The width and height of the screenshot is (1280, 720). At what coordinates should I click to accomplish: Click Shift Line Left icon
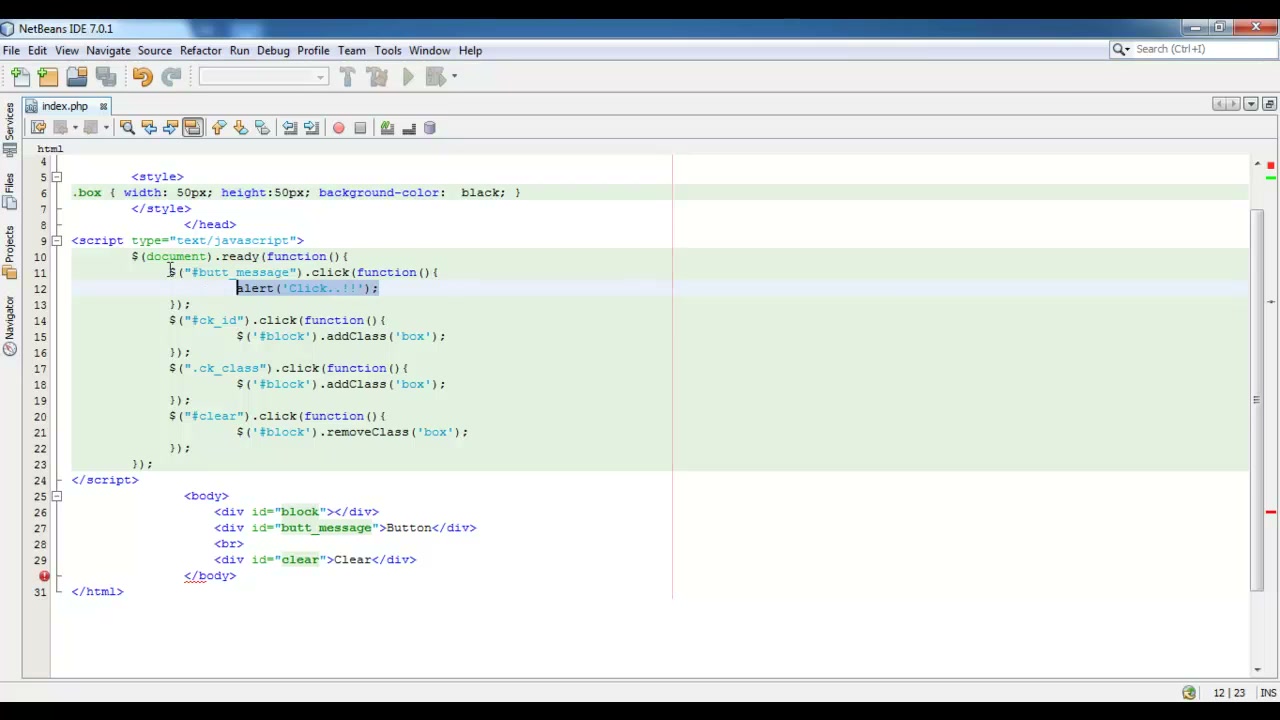click(289, 128)
